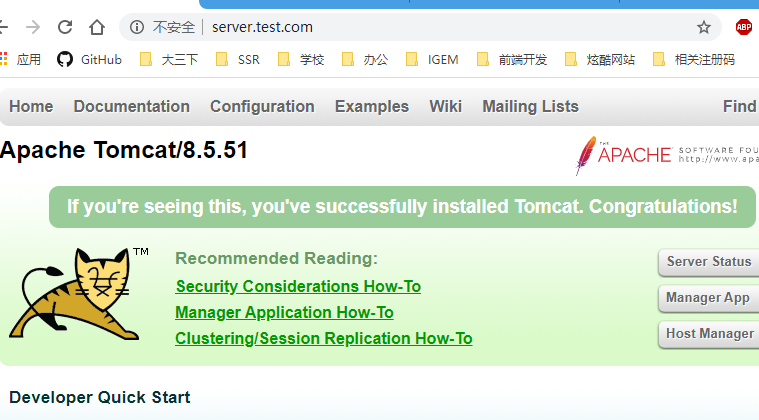
Task: Go to Mailing Lists in navigation
Action: [x=530, y=106]
